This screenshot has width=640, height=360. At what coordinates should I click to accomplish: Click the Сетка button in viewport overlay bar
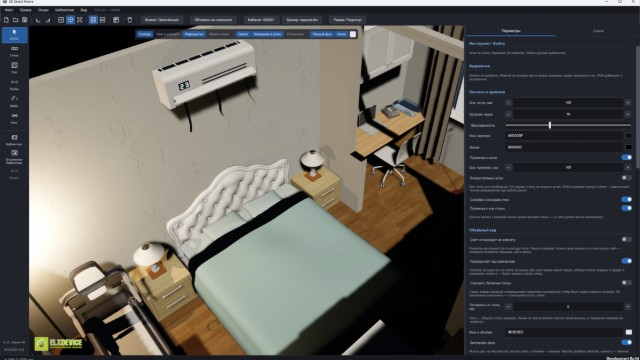click(341, 34)
